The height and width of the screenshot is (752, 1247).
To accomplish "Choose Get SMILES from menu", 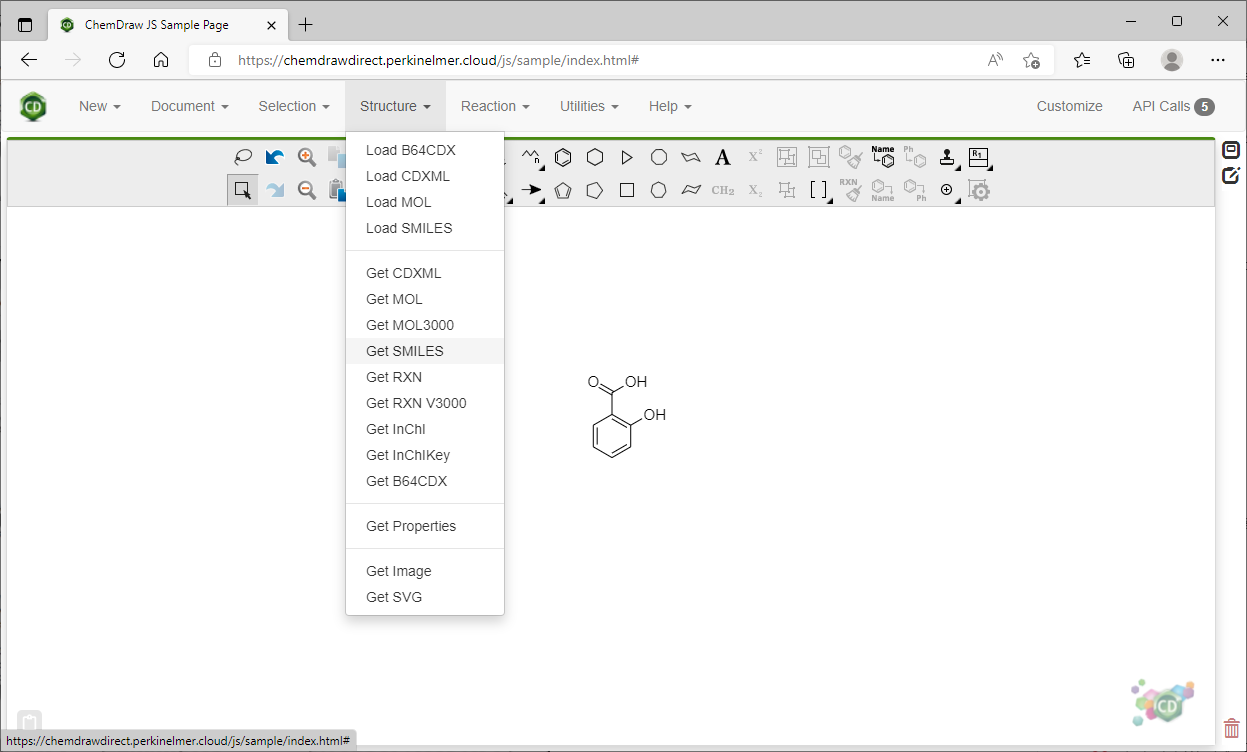I will tap(425, 351).
